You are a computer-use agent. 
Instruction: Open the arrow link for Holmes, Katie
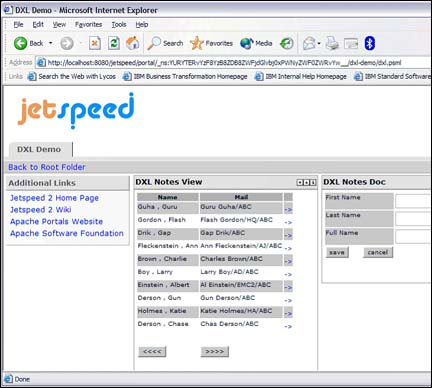[288, 314]
